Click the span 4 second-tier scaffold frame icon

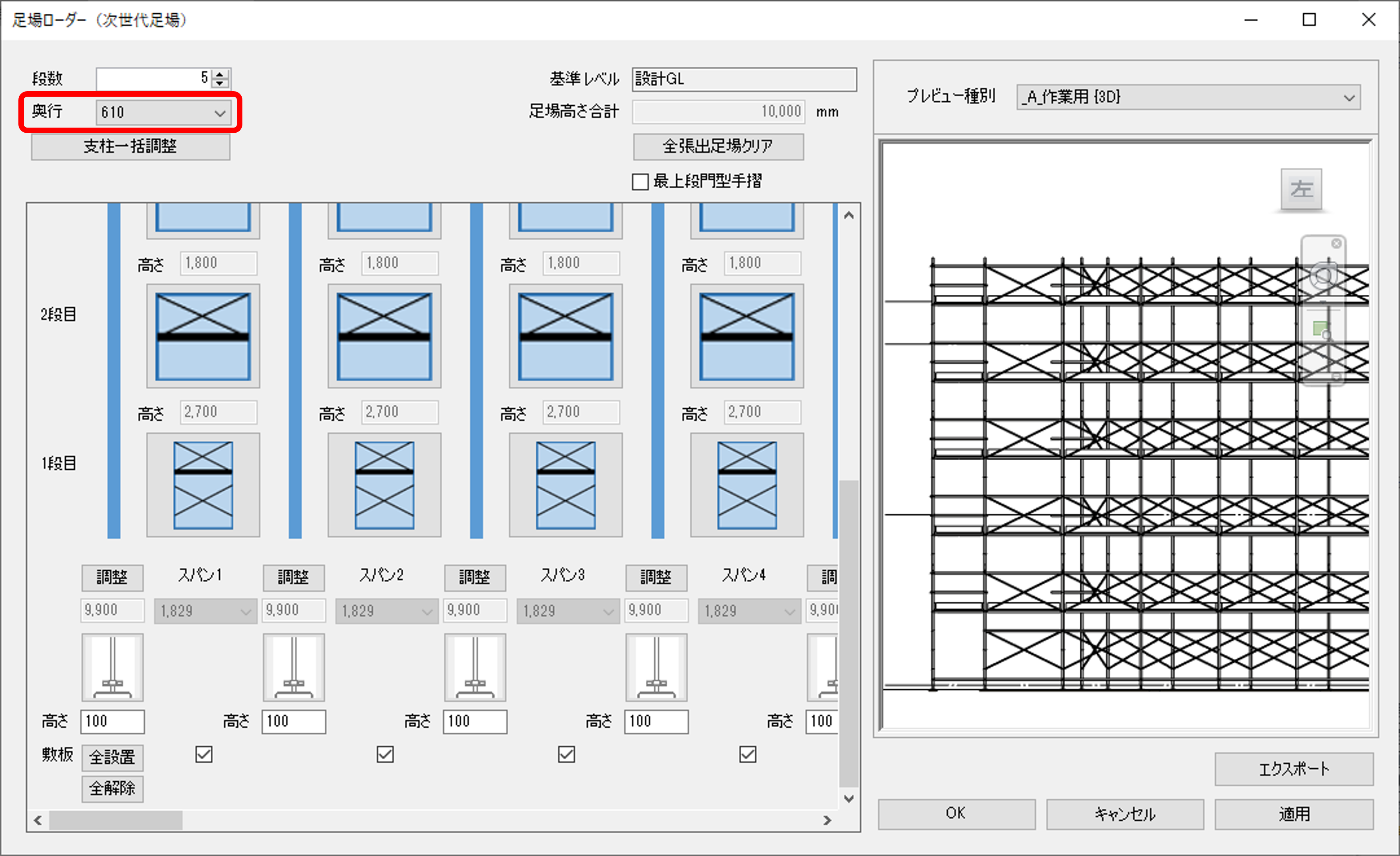(746, 336)
